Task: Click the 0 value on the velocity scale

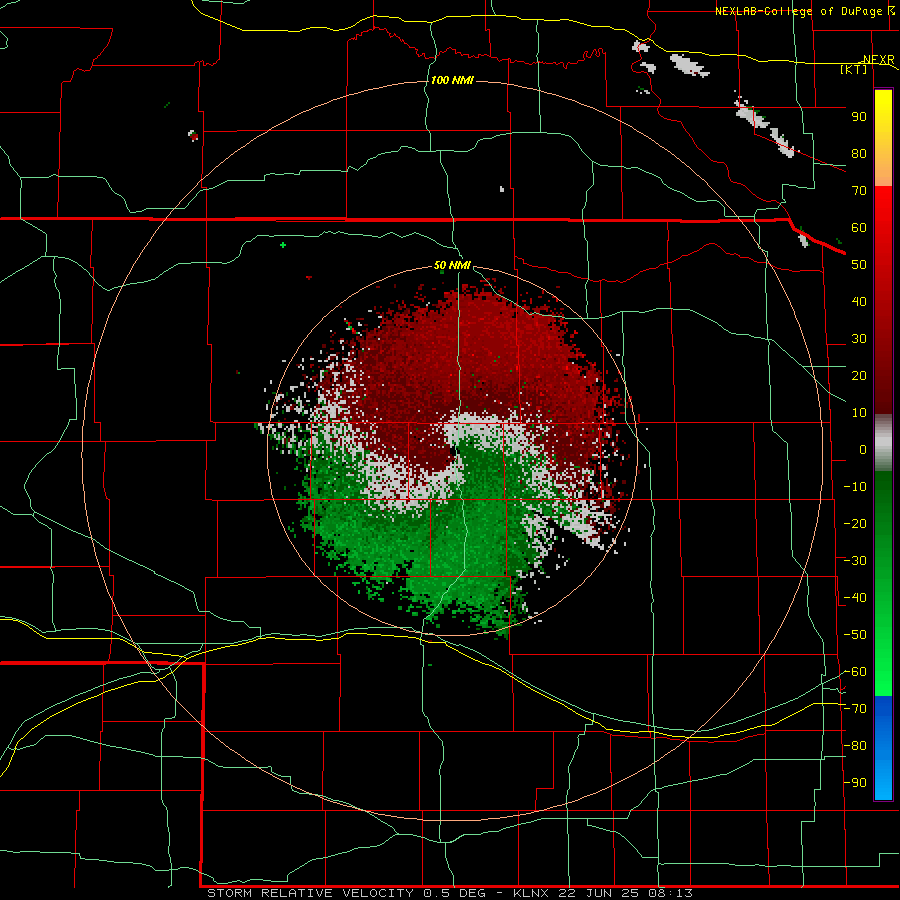Action: click(x=863, y=450)
